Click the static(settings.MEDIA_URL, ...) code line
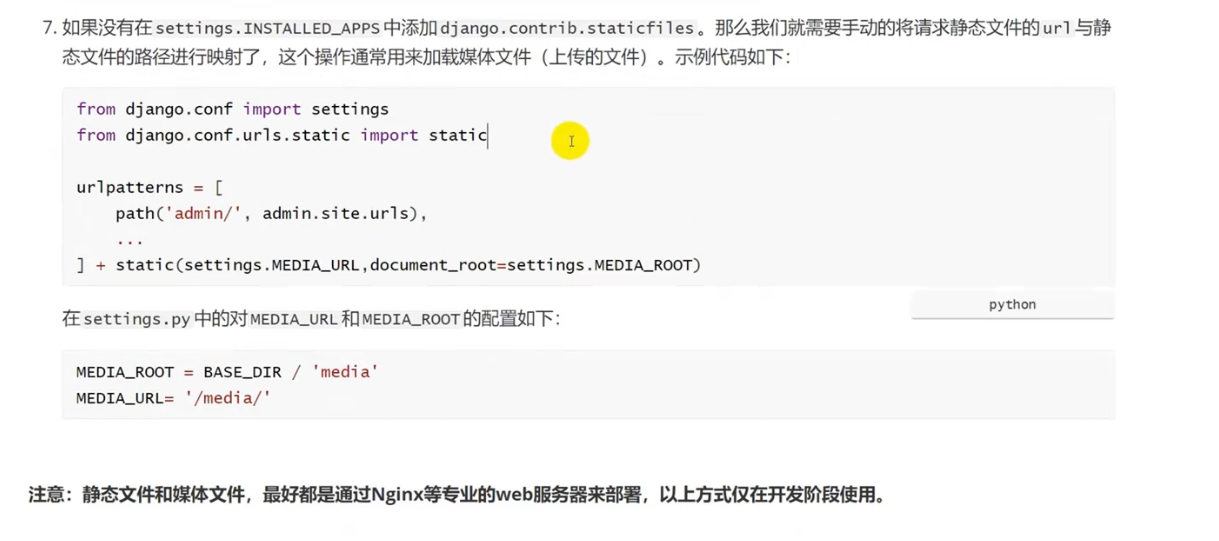The height and width of the screenshot is (541, 1219). click(x=388, y=265)
